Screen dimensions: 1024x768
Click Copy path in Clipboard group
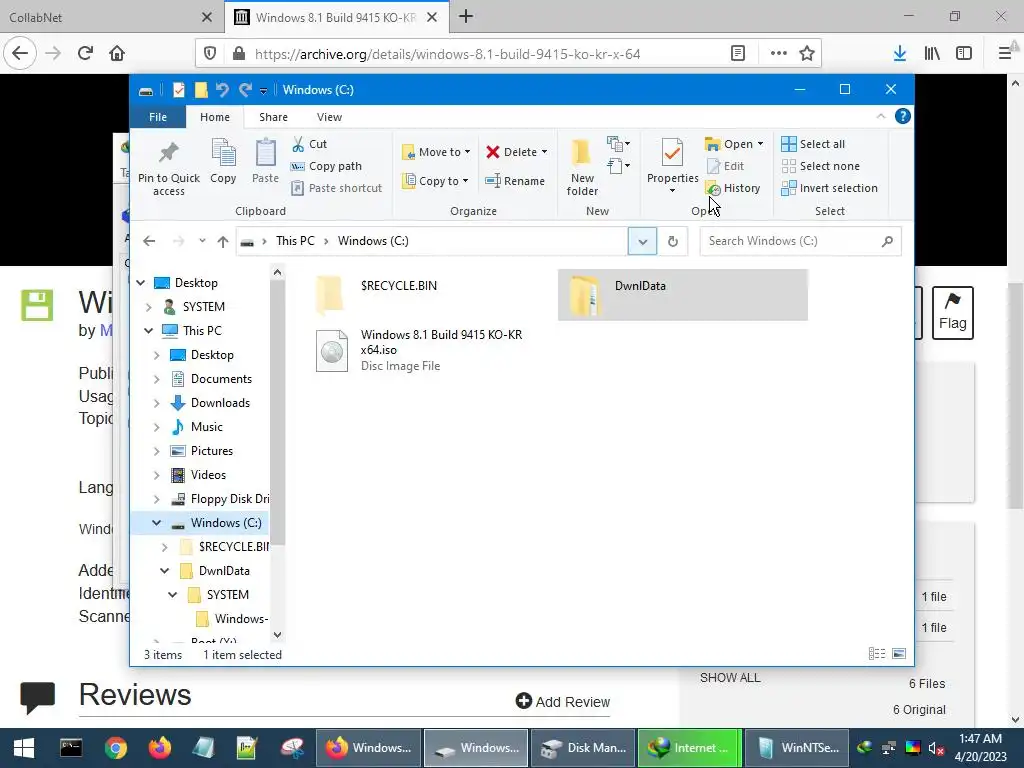326,166
